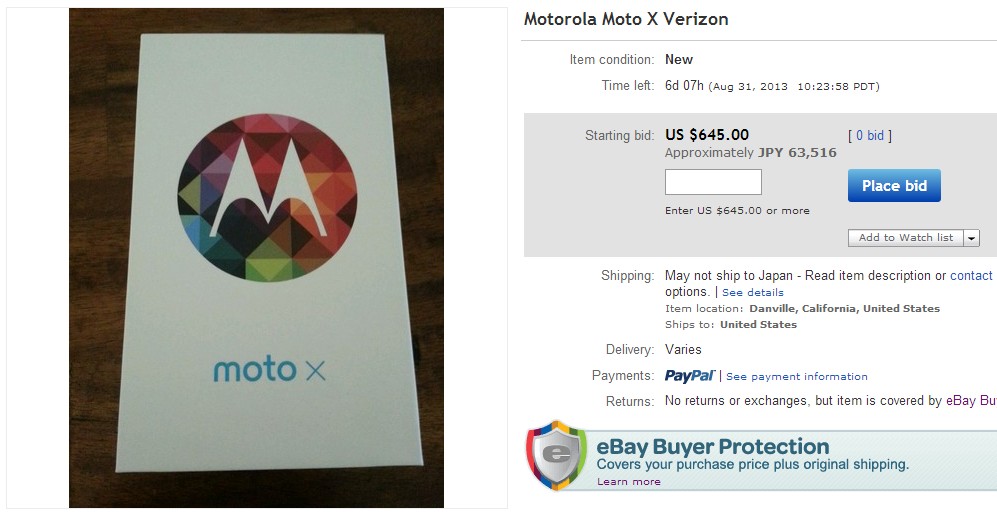The height and width of the screenshot is (517, 997).
Task: Open the See details shipping link
Action: [752, 293]
